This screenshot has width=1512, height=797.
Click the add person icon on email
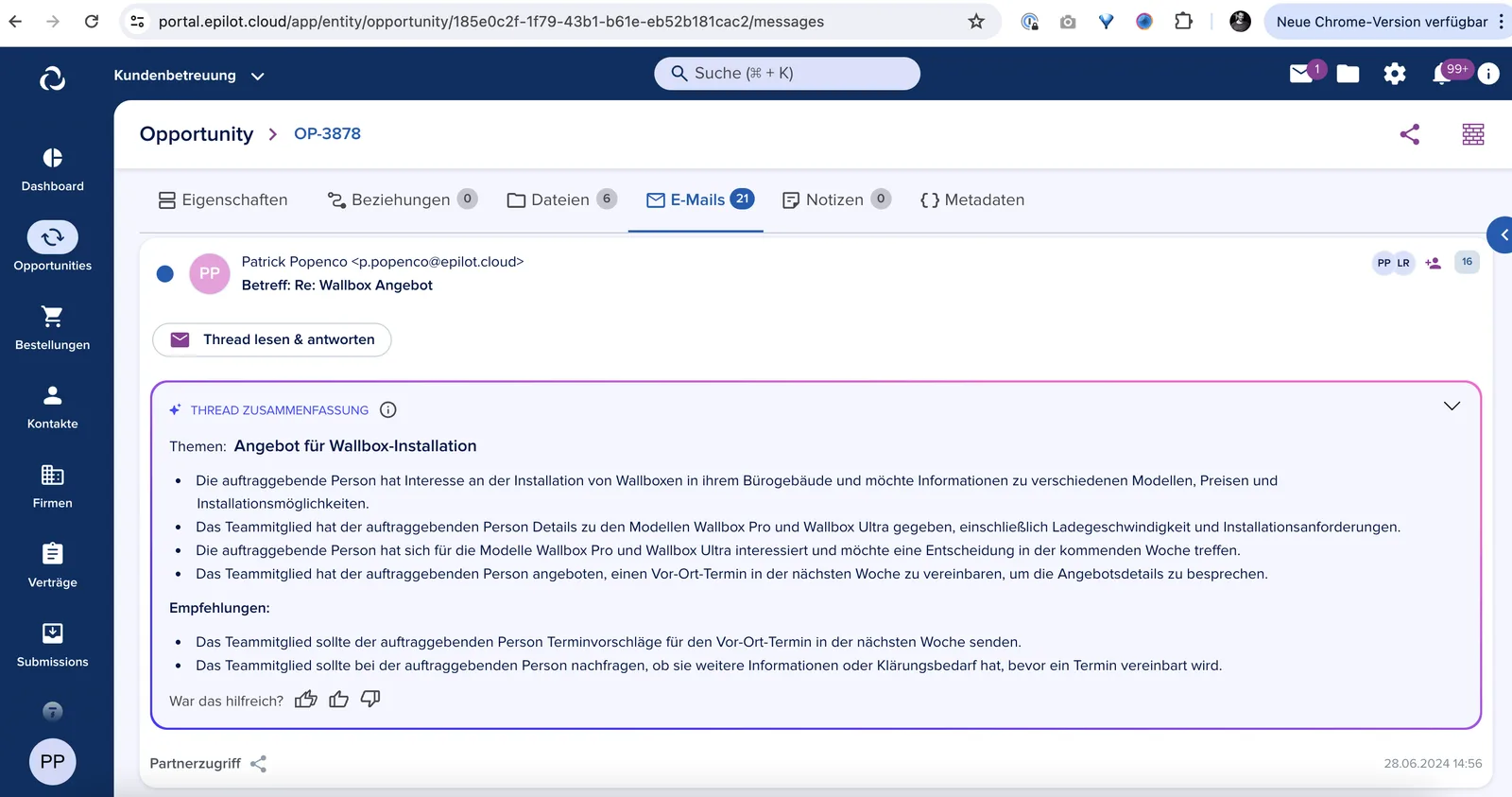[x=1434, y=264]
